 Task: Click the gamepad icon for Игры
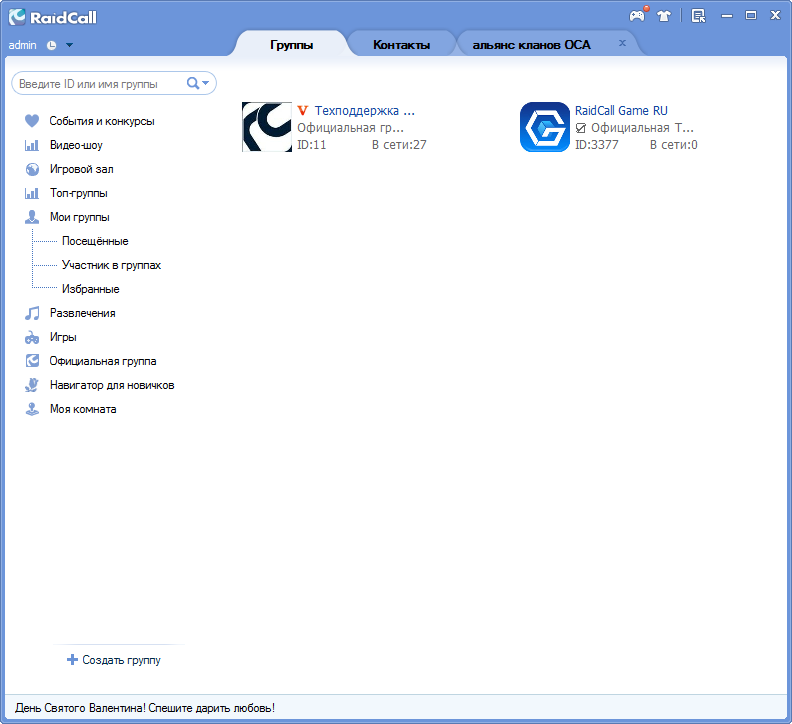tap(32, 337)
